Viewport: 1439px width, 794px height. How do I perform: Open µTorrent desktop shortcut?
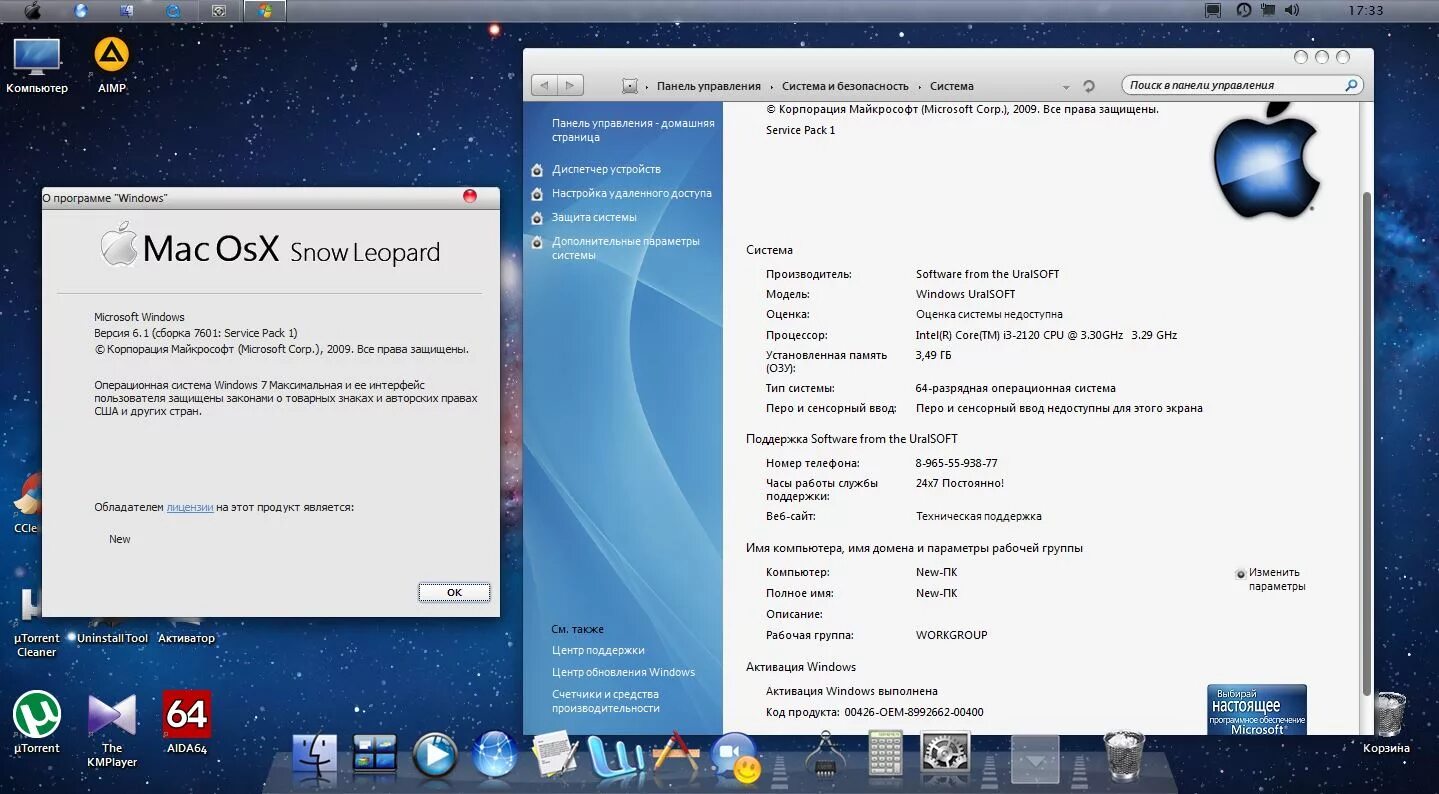(x=37, y=722)
